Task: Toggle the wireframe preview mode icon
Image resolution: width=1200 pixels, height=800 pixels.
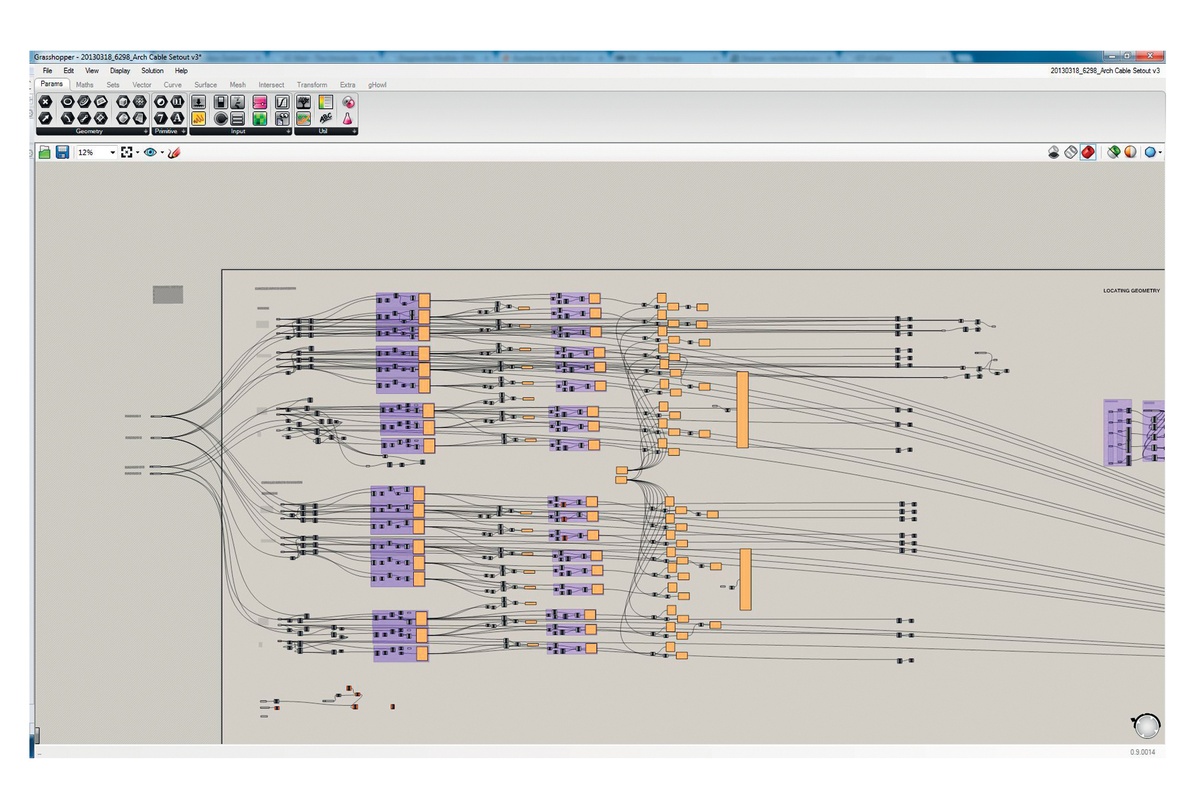Action: [x=1071, y=152]
